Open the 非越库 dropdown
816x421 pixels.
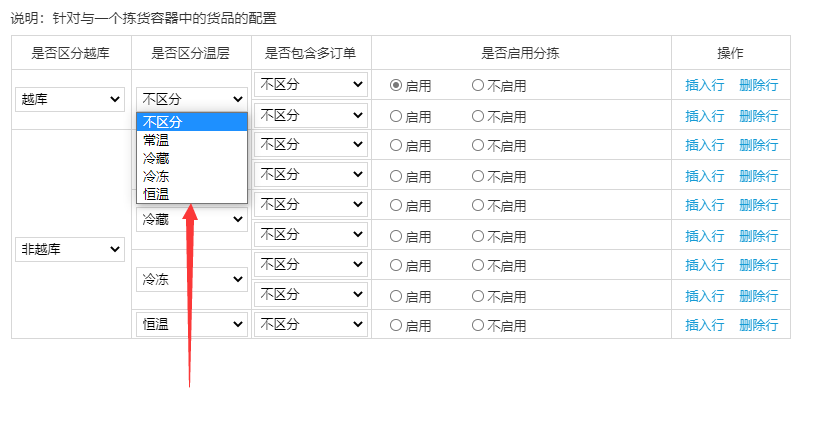pos(70,249)
